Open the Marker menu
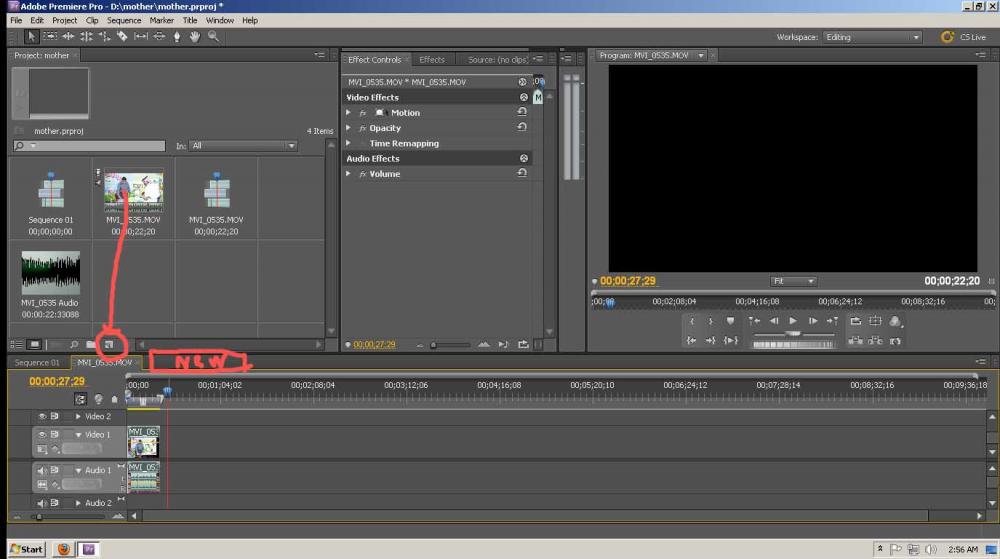This screenshot has width=1000, height=559. click(162, 20)
